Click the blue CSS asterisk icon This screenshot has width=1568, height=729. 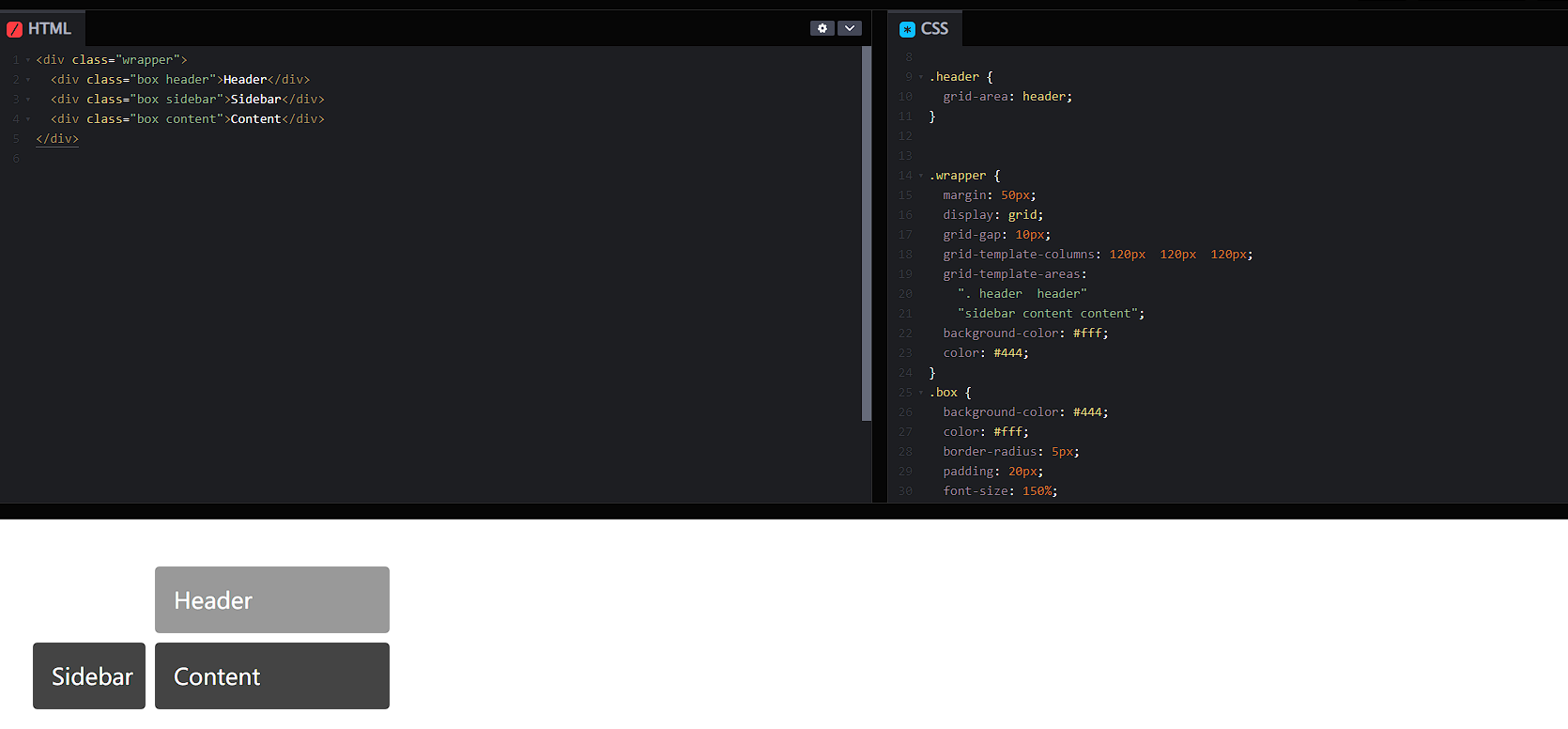click(907, 29)
